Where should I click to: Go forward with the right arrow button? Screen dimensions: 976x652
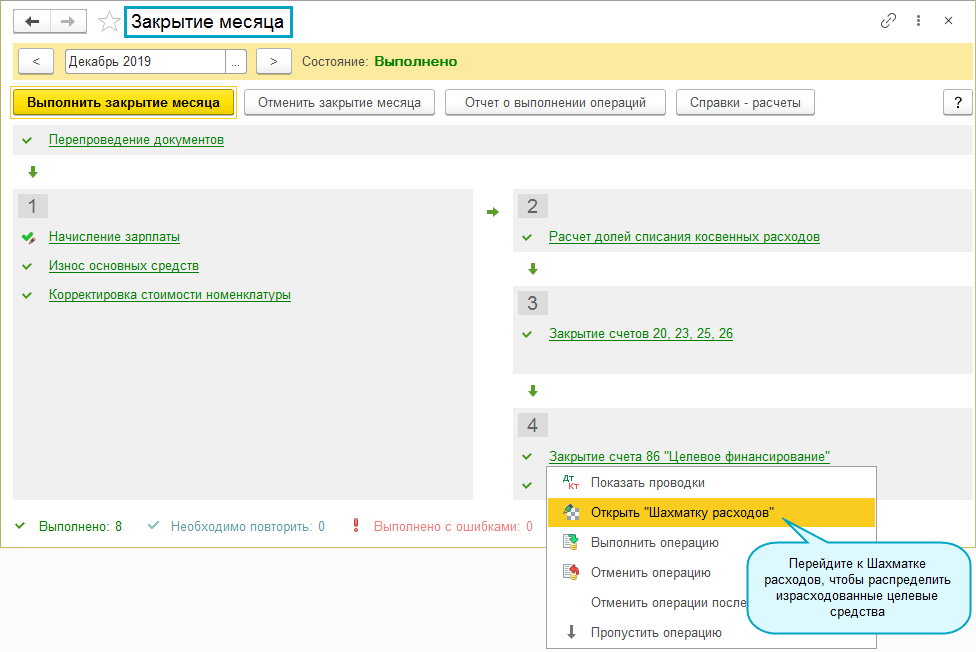pyautogui.click(x=68, y=22)
